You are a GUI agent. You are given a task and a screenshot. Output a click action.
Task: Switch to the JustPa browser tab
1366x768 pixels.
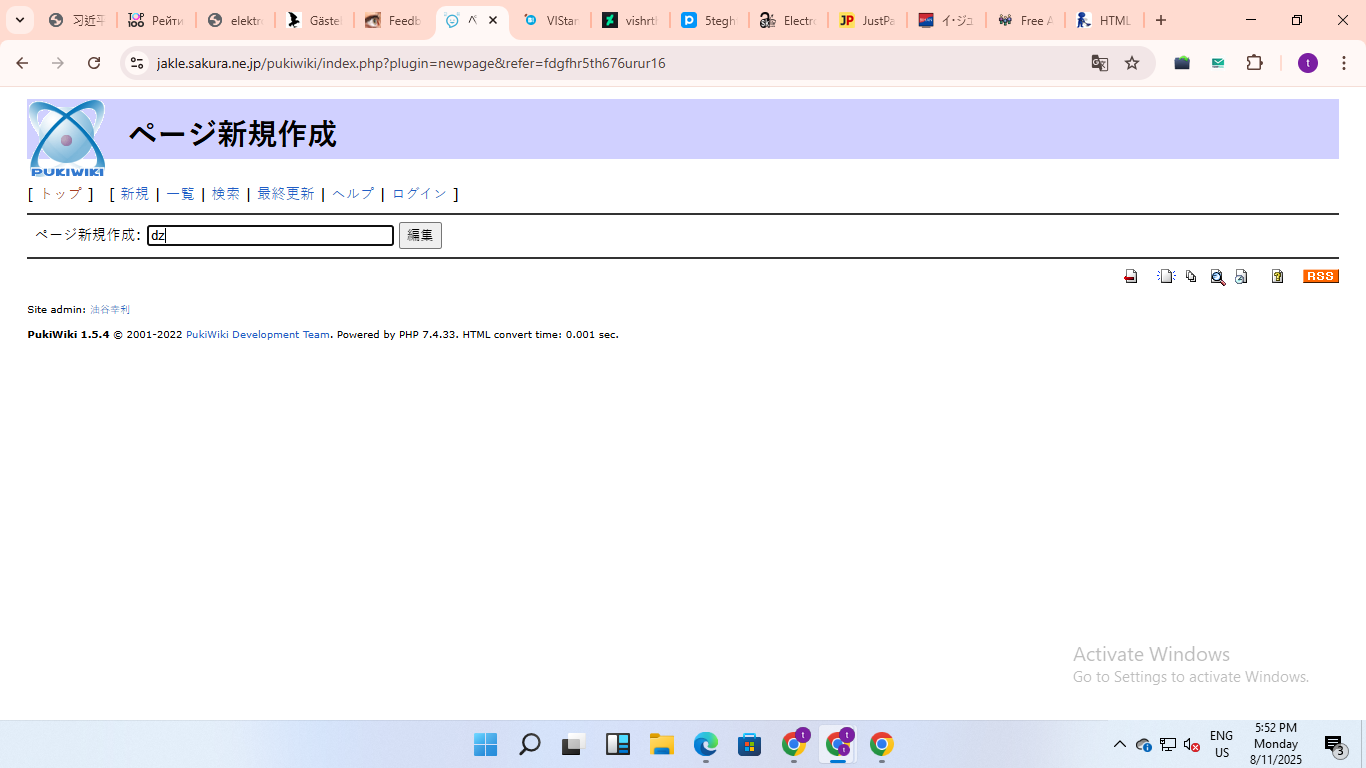866,20
